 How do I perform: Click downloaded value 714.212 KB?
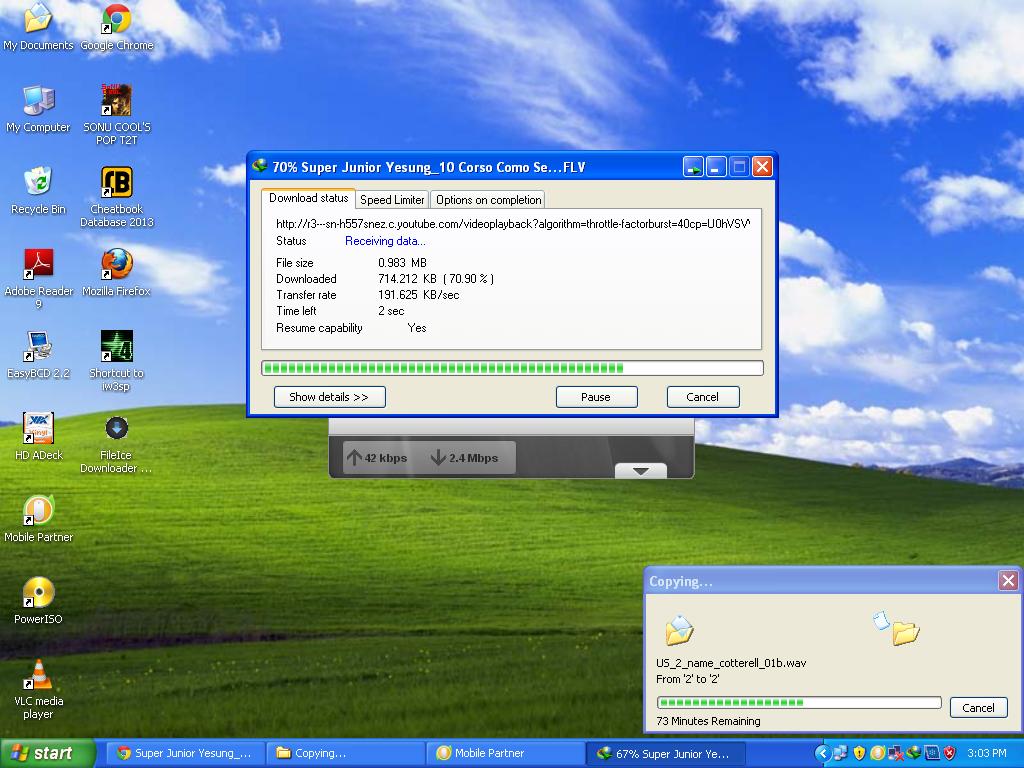click(407, 279)
